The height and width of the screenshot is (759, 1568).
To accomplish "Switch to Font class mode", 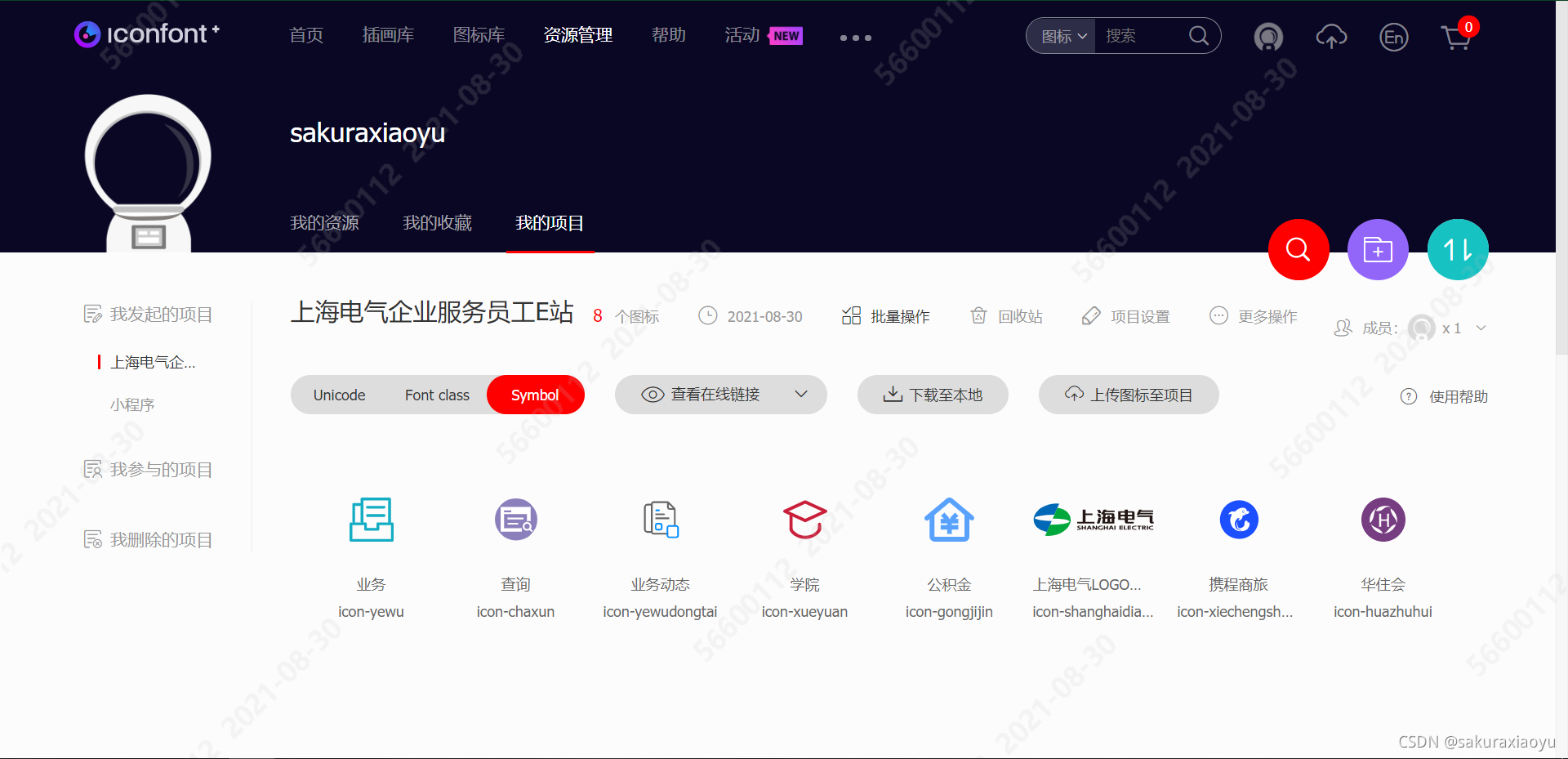I will tap(437, 395).
